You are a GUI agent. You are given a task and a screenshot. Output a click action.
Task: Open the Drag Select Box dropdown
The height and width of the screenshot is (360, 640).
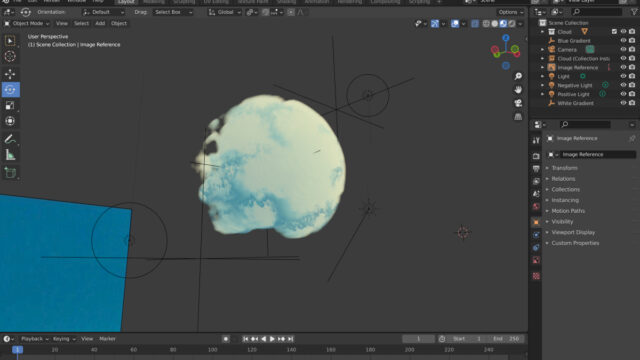[173, 12]
